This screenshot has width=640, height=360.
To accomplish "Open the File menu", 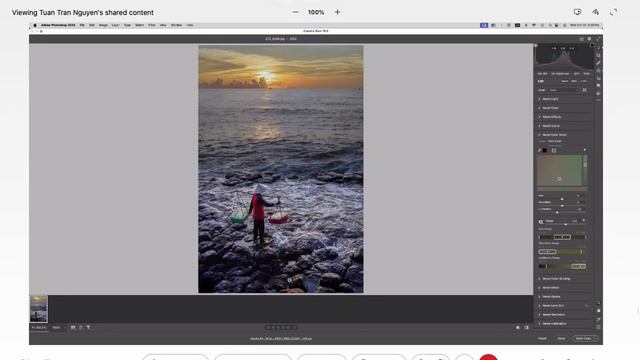I will [x=82, y=25].
